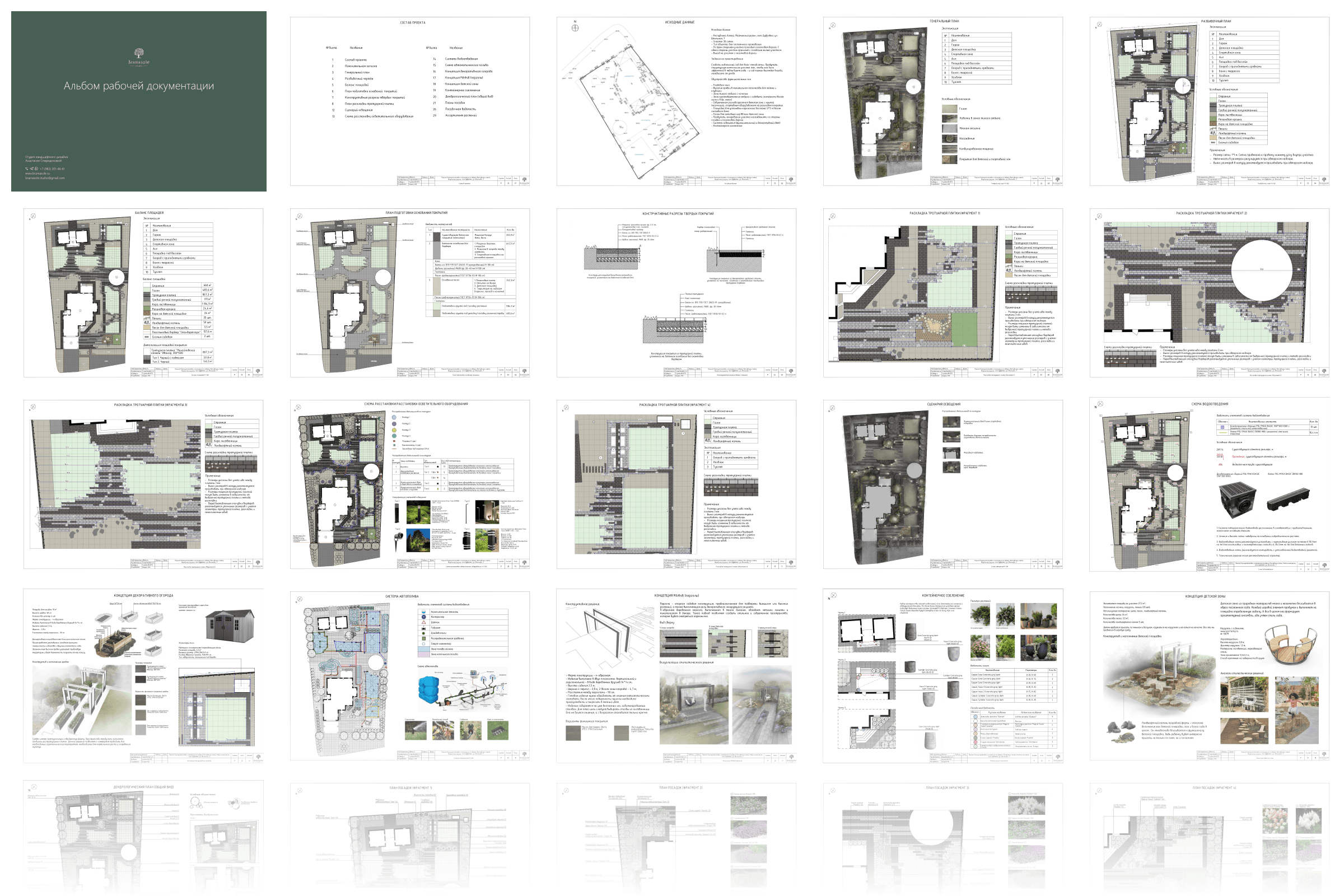Click the north compass on Исходные данные sheet
The image size is (1344, 896).
coord(575,27)
